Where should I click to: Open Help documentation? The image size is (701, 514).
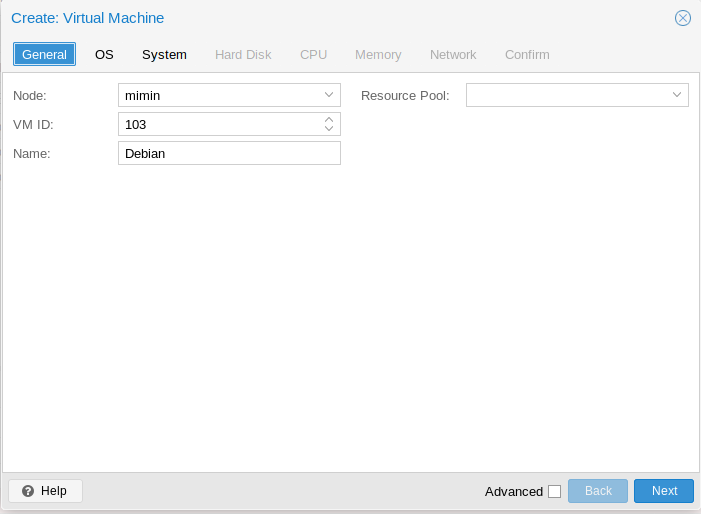[45, 491]
